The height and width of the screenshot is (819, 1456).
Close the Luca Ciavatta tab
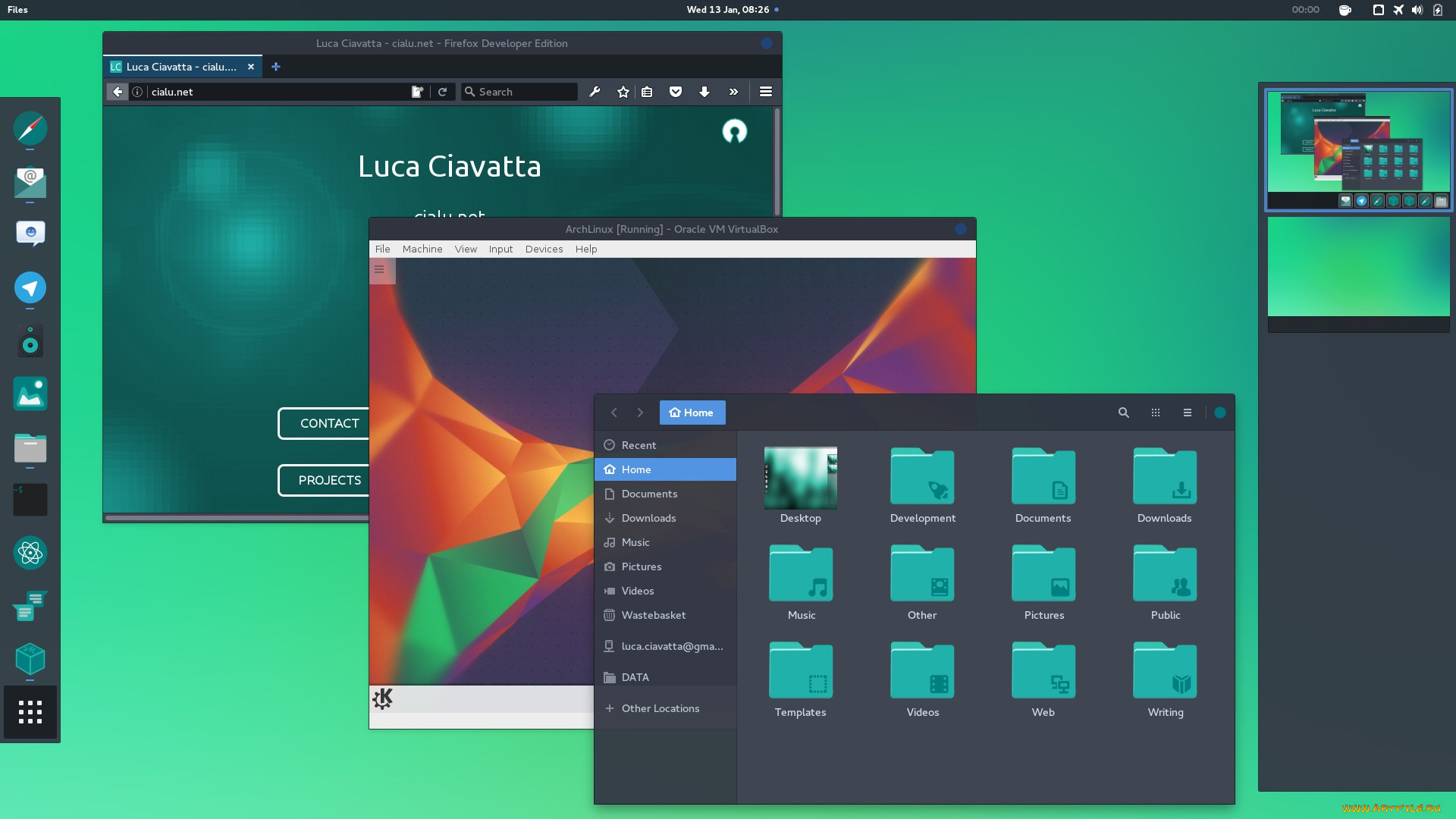click(x=251, y=67)
